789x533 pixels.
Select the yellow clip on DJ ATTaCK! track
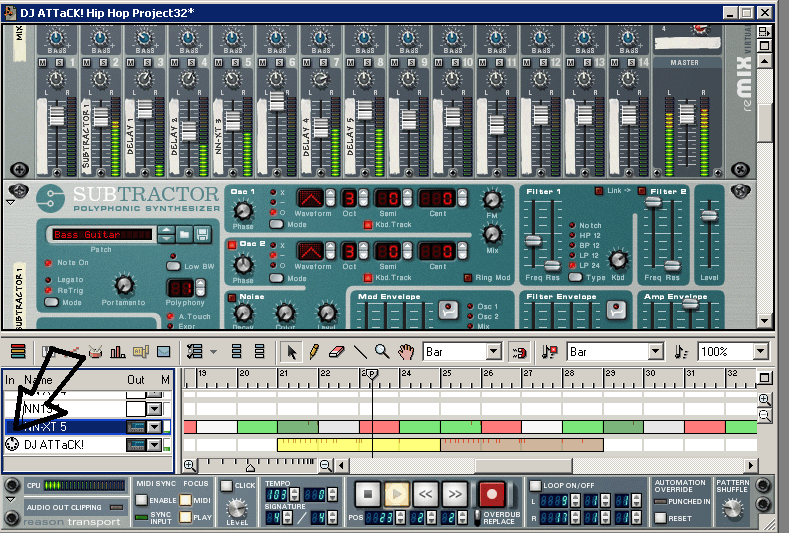coord(359,445)
